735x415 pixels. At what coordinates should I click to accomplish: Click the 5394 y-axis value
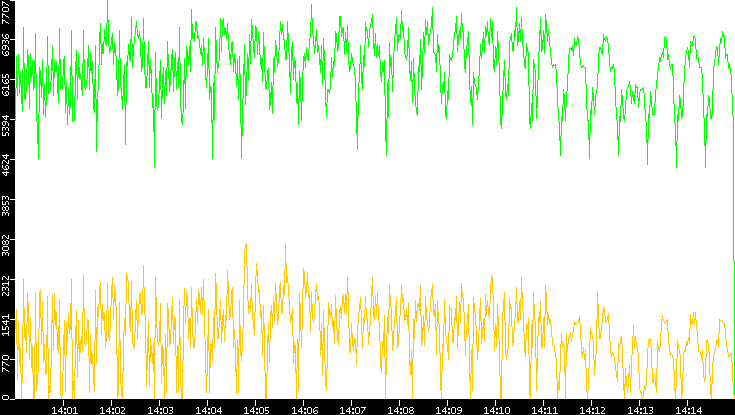[x=6, y=127]
